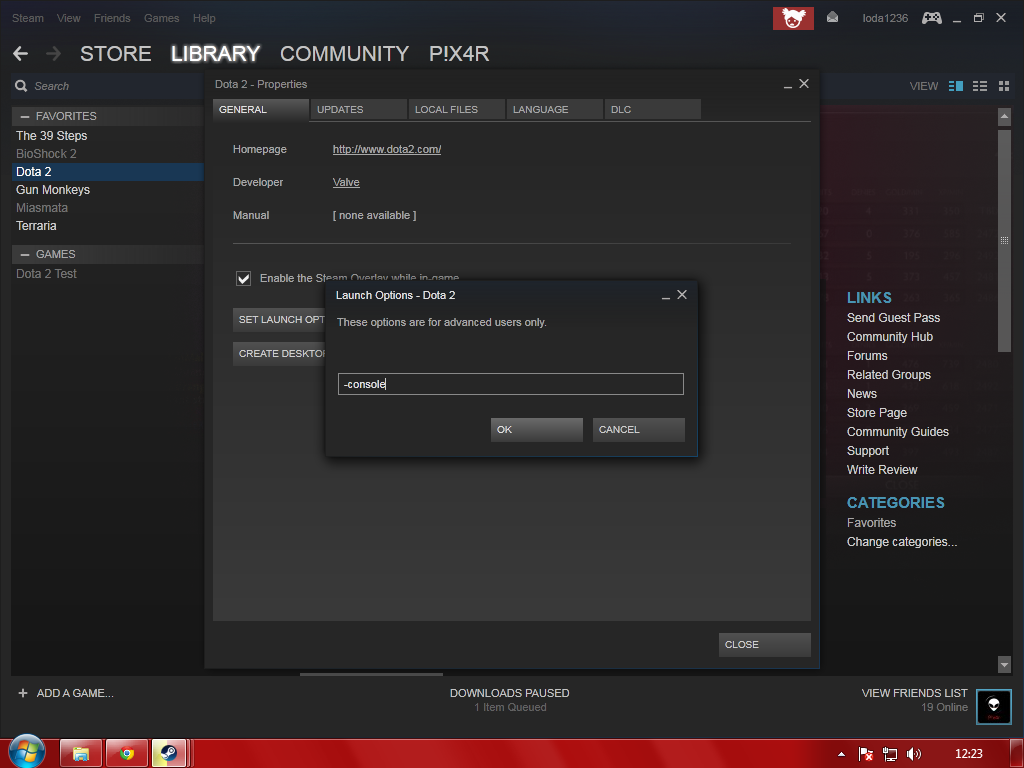This screenshot has width=1024, height=768.
Task: Switch the library to grid view
Action: tap(1003, 86)
